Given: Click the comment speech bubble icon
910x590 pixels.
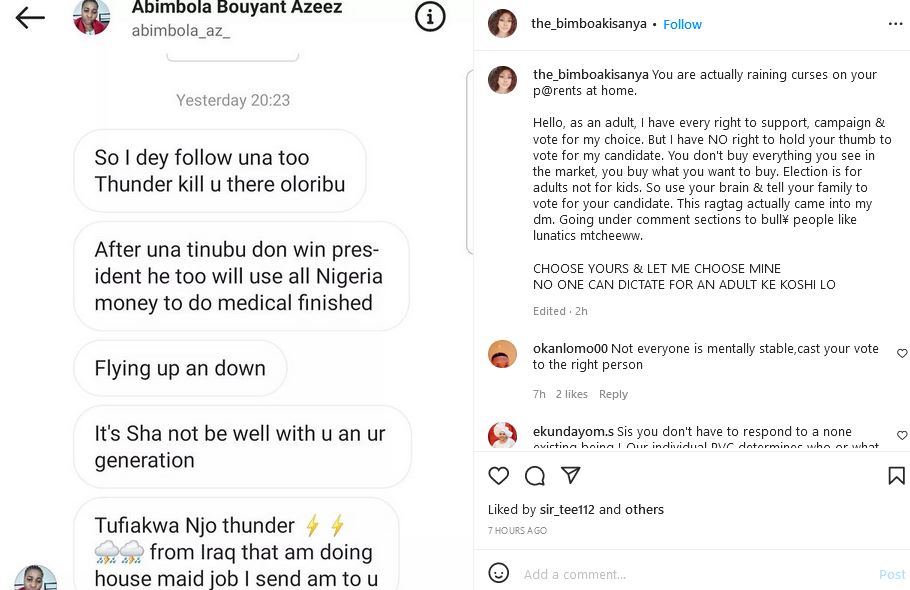Looking at the screenshot, I should (x=535, y=476).
